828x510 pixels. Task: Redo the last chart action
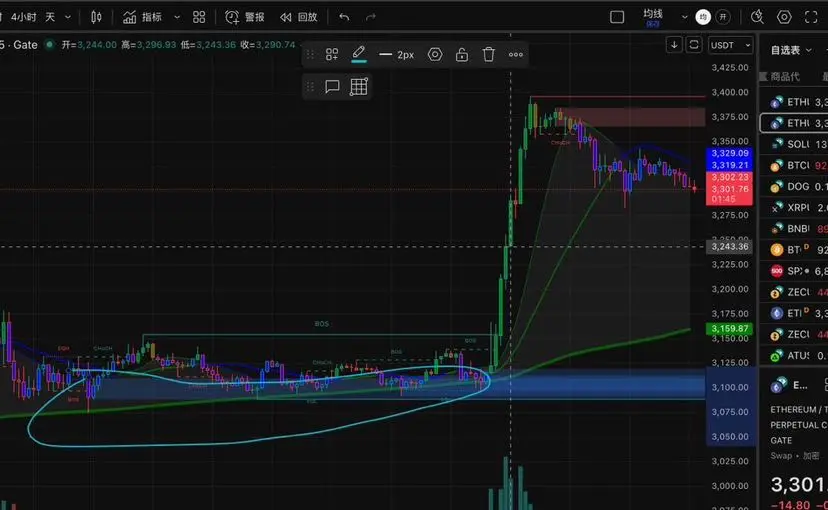point(371,17)
